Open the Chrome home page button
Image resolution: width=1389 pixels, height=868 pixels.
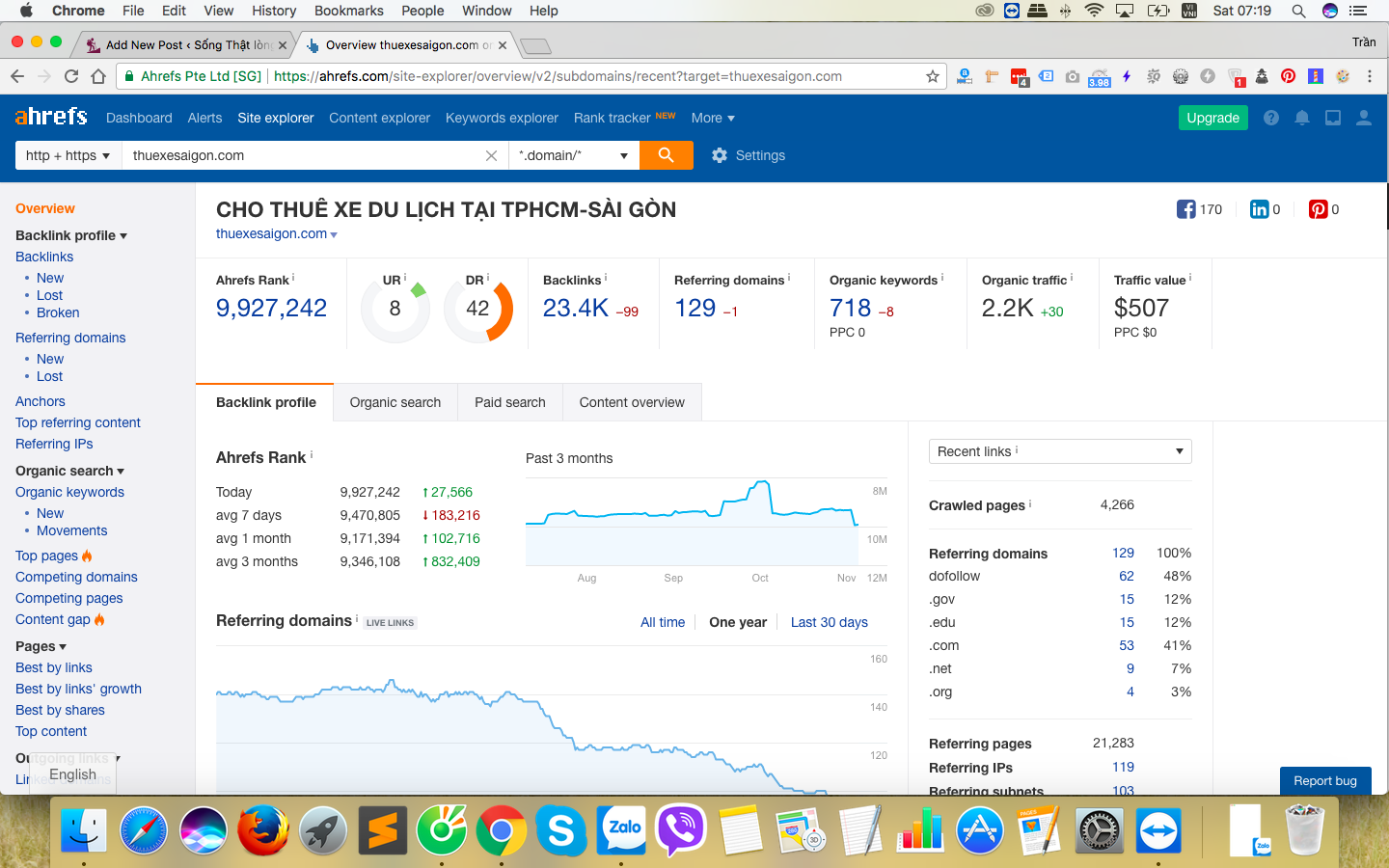point(98,76)
